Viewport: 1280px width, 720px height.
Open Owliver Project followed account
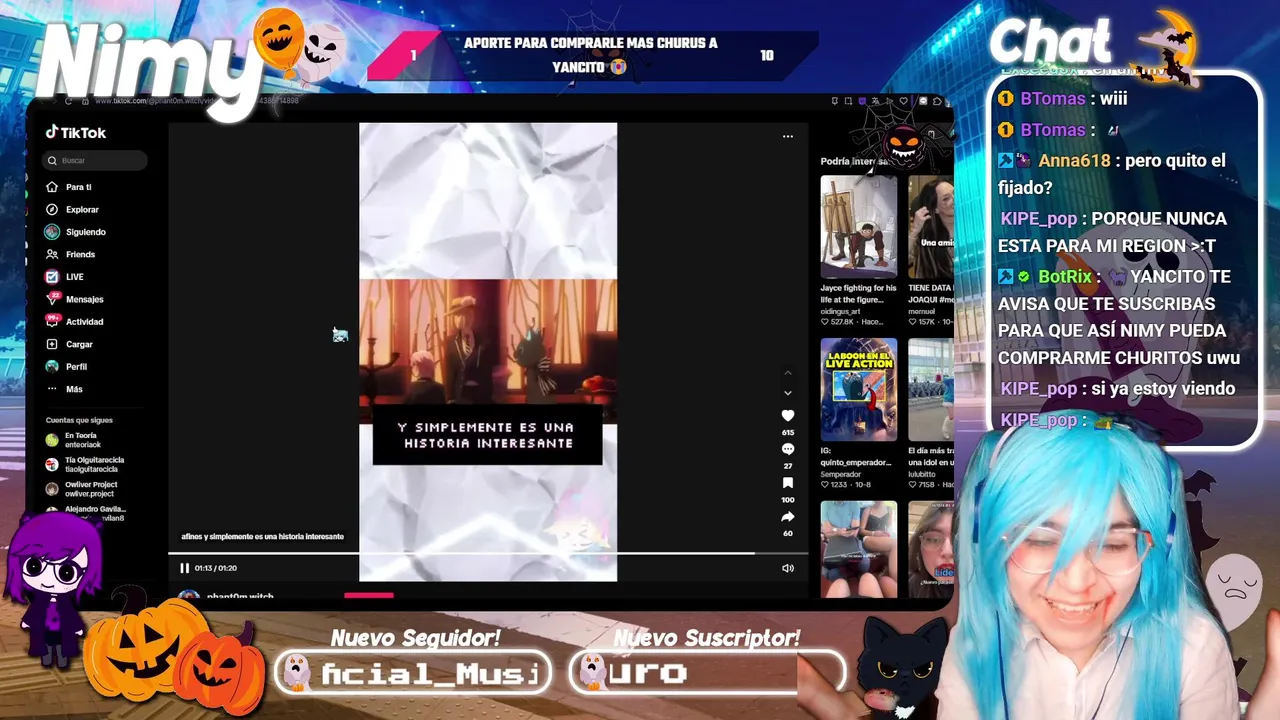(x=82, y=489)
